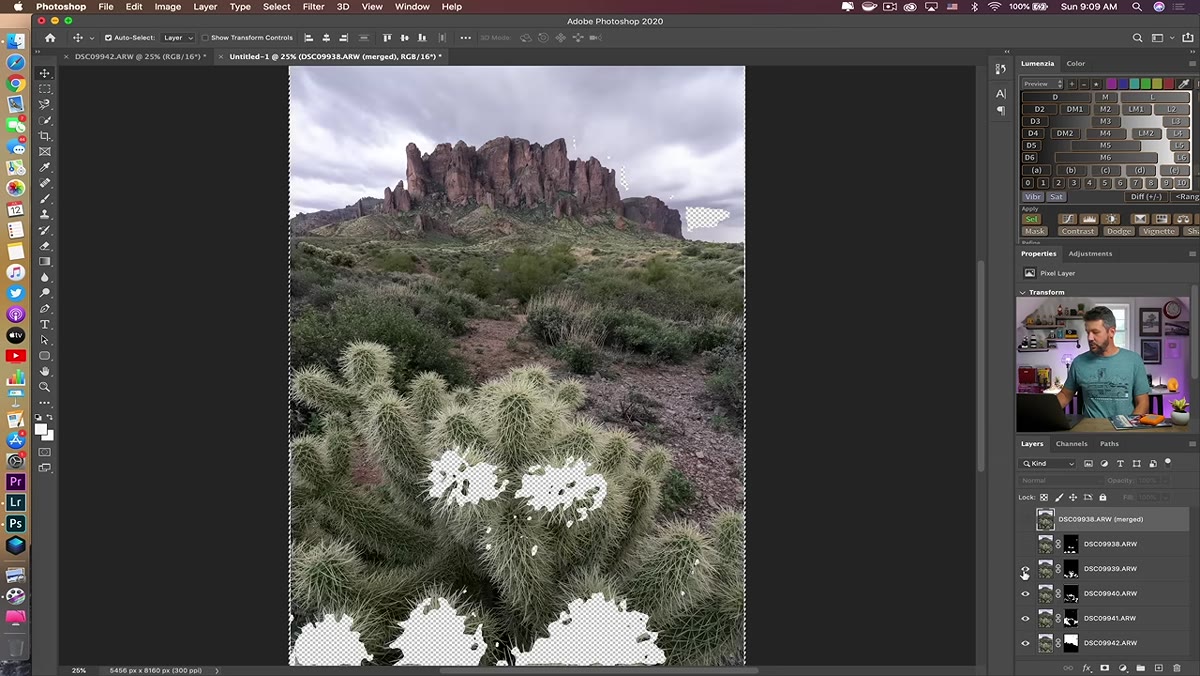Enable Show Transform Controls checkbox

205,38
